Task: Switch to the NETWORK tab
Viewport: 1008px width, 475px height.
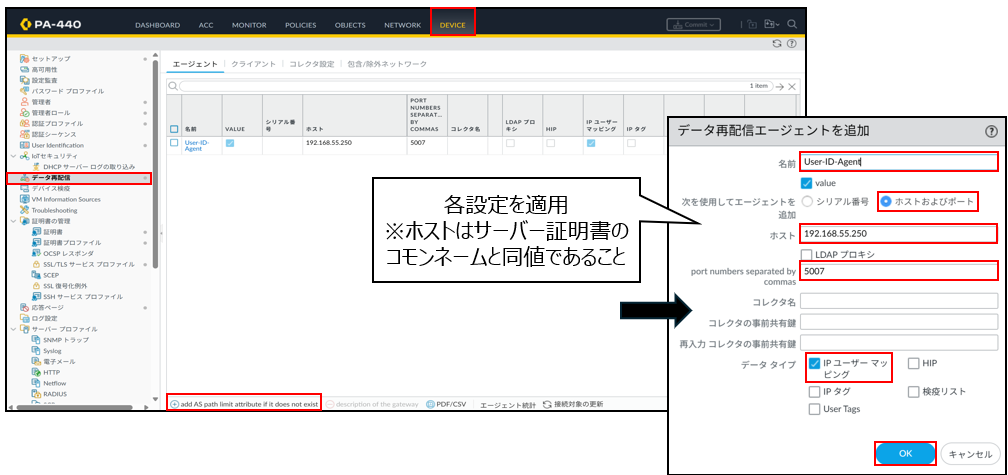Action: pos(402,25)
